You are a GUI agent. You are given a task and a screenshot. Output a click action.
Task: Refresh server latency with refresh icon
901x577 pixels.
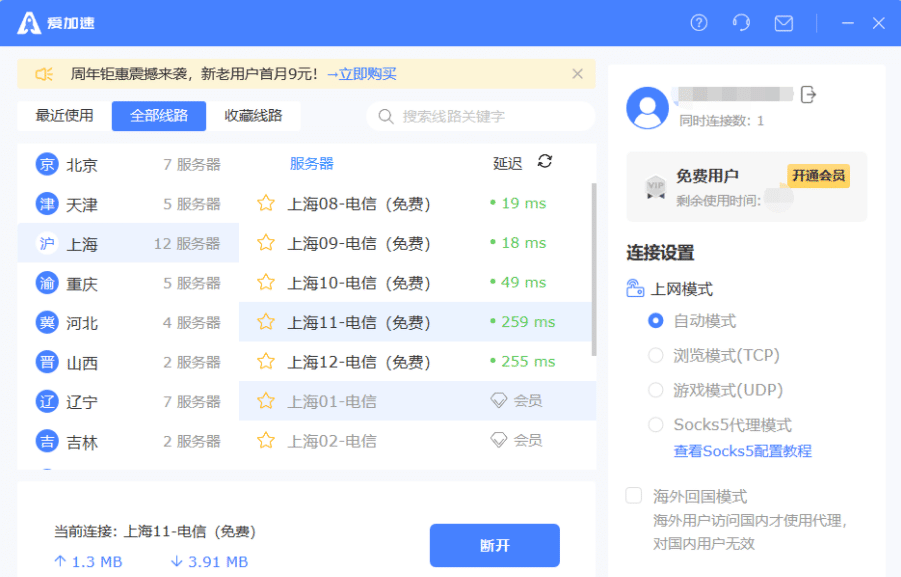click(x=545, y=161)
